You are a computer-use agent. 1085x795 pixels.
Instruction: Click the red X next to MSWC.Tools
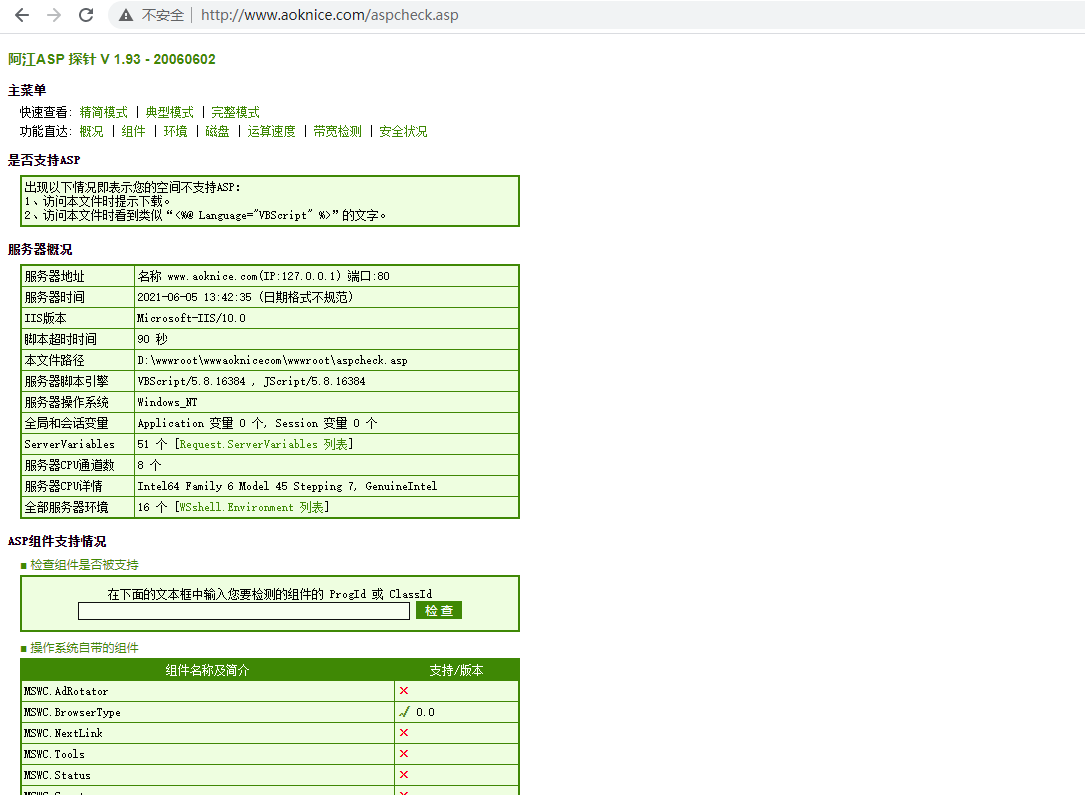pyautogui.click(x=404, y=754)
